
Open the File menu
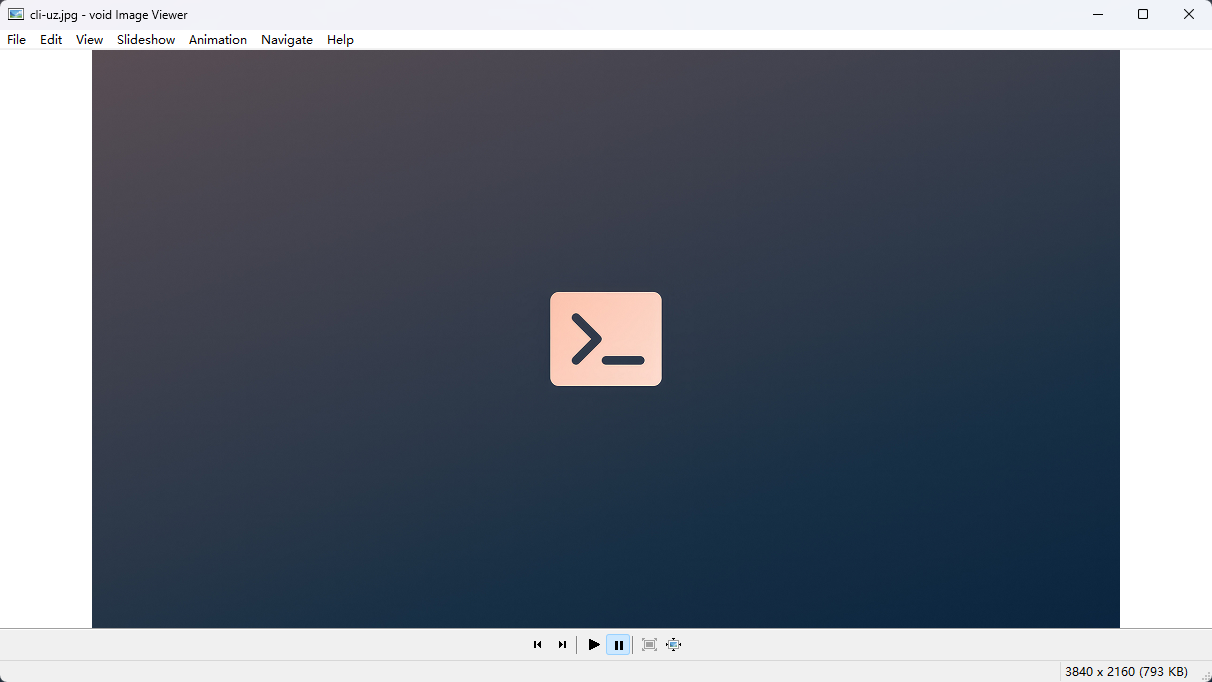click(x=16, y=40)
